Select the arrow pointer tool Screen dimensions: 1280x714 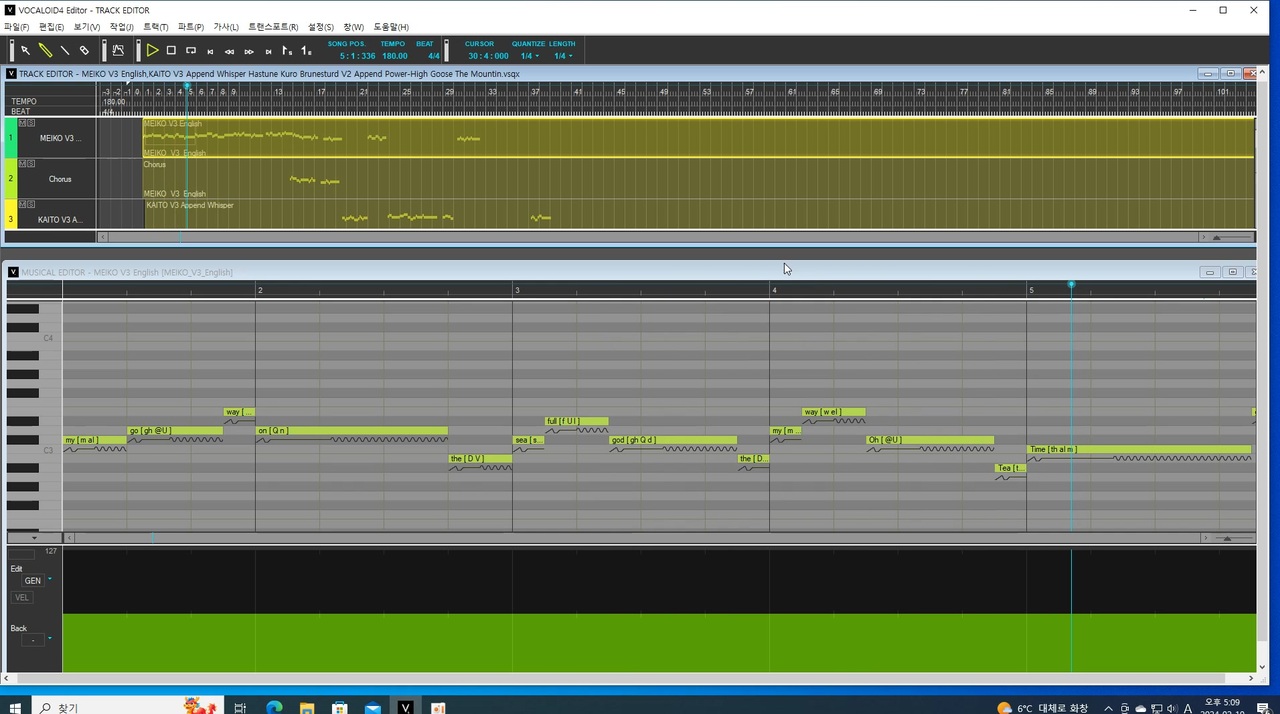[x=26, y=50]
